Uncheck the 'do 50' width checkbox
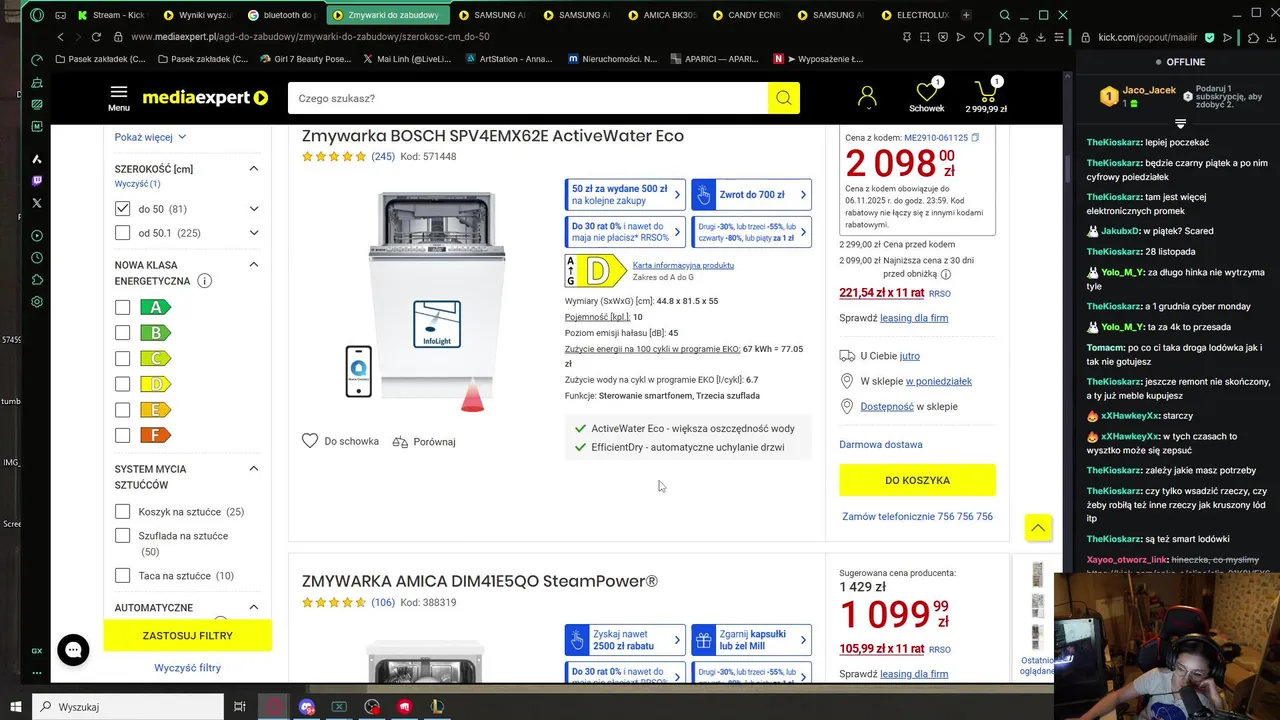This screenshot has width=1280, height=720. coord(122,208)
